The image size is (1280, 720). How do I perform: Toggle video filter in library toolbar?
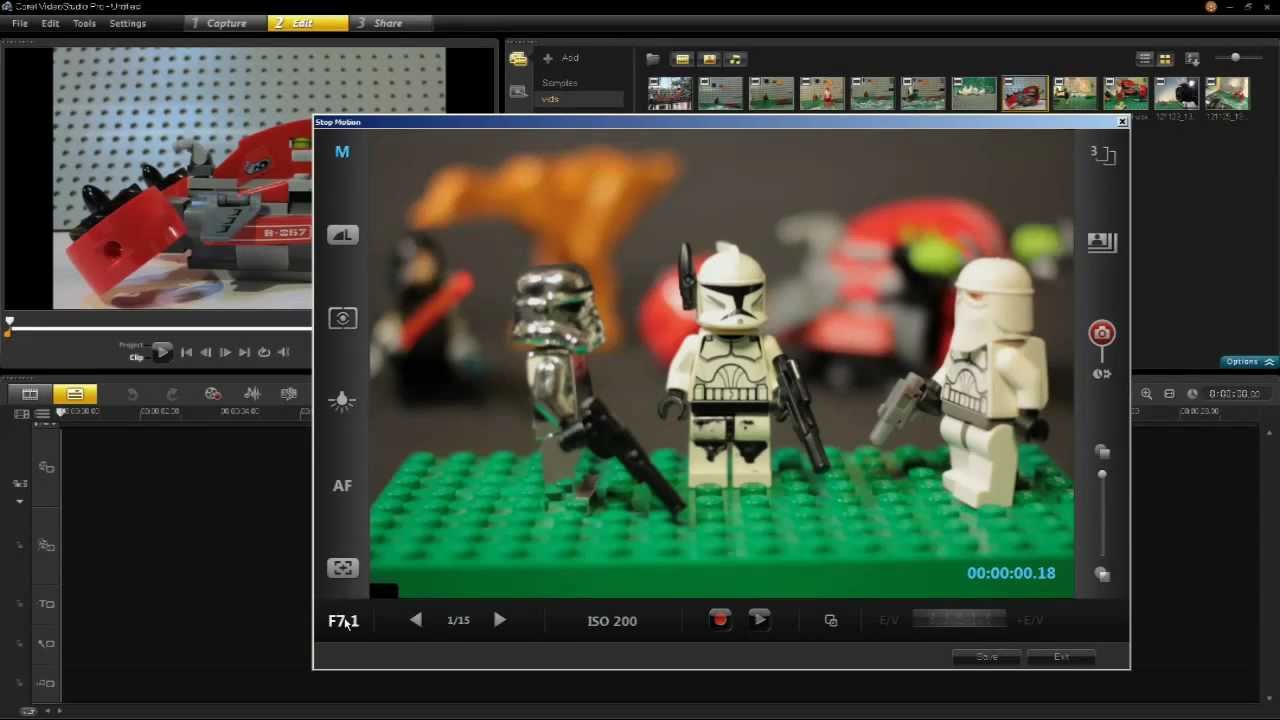pyautogui.click(x=683, y=59)
